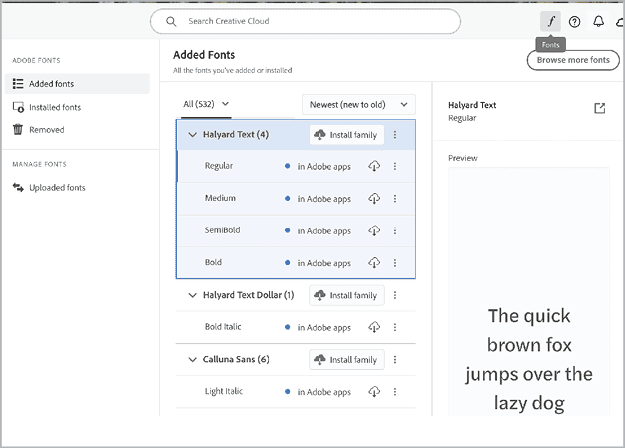This screenshot has width=625, height=448.
Task: Go to Uploaded fonts in sidebar
Action: pos(57,187)
